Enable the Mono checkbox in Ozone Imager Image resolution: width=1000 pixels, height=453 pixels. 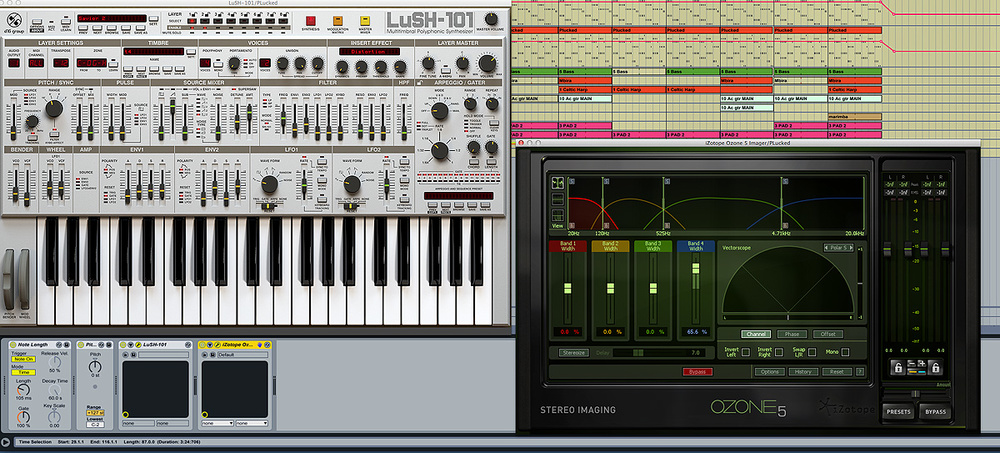click(844, 352)
